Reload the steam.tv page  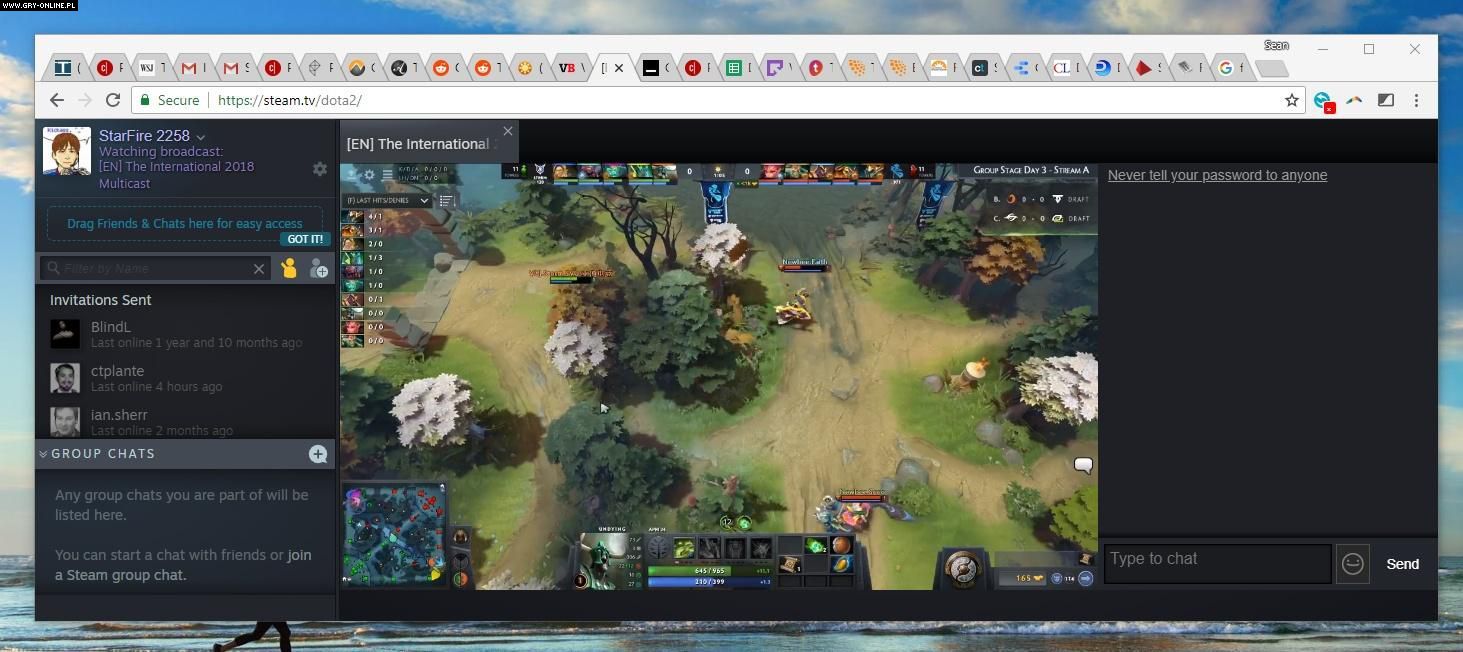coord(113,100)
